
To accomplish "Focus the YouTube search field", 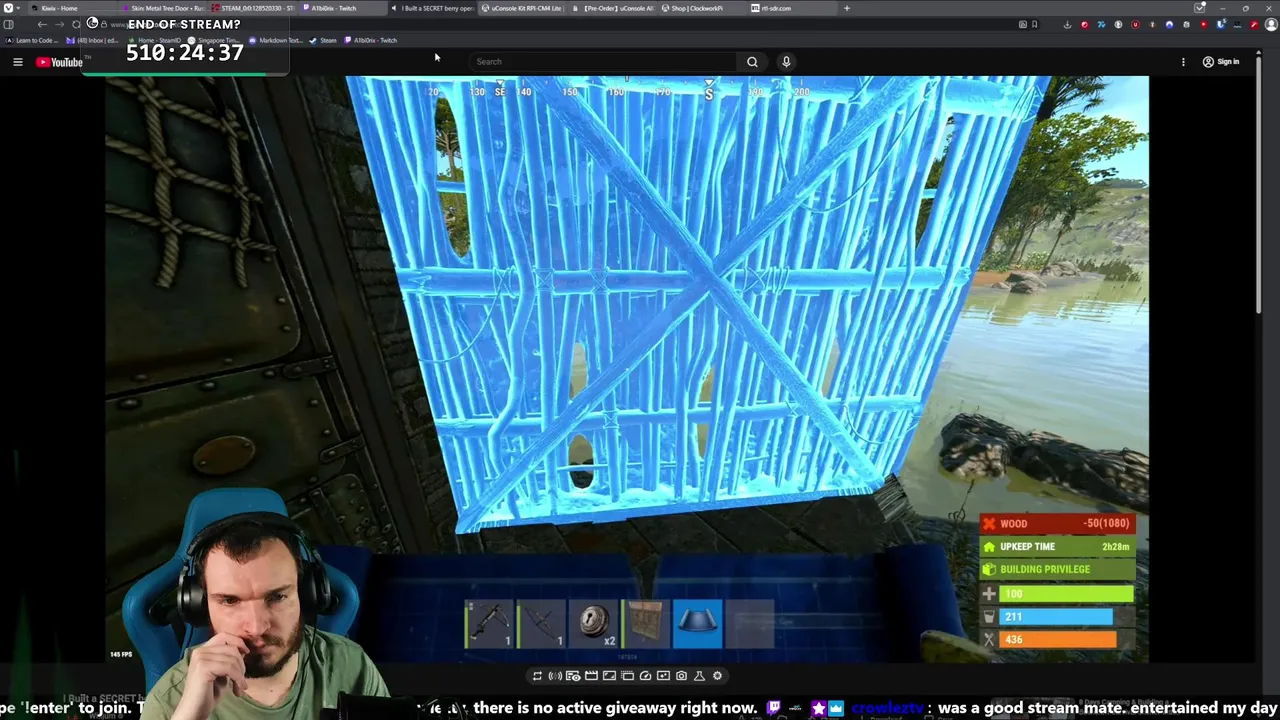I will click(603, 62).
